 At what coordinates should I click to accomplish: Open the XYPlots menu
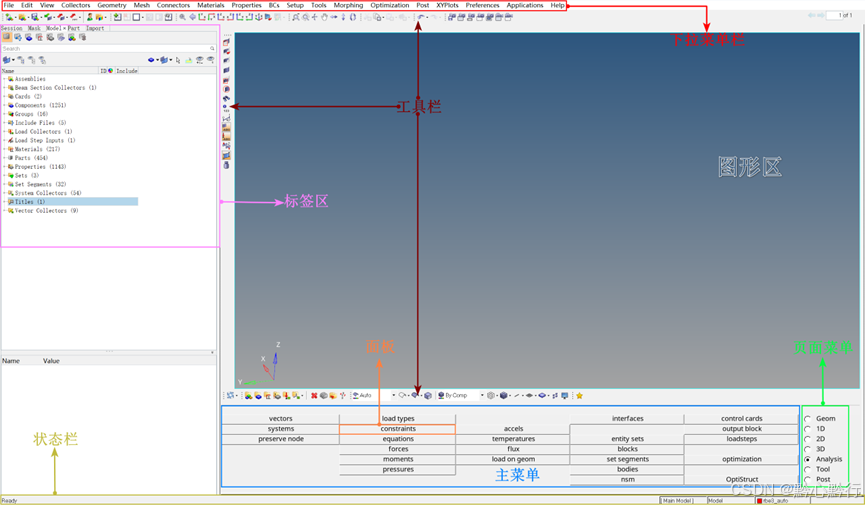pyautogui.click(x=447, y=5)
